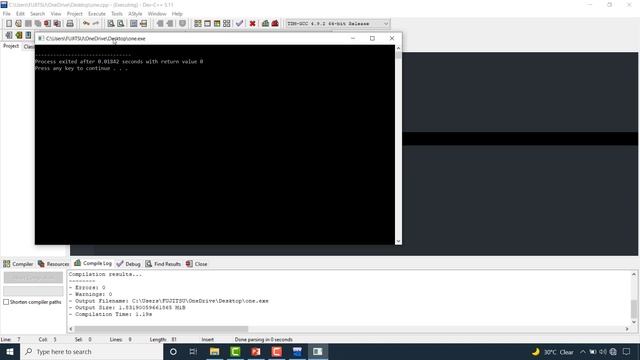Viewport: 640px width, 360px height.
Task: Switch to the Resources bottom tab
Action: click(53, 264)
